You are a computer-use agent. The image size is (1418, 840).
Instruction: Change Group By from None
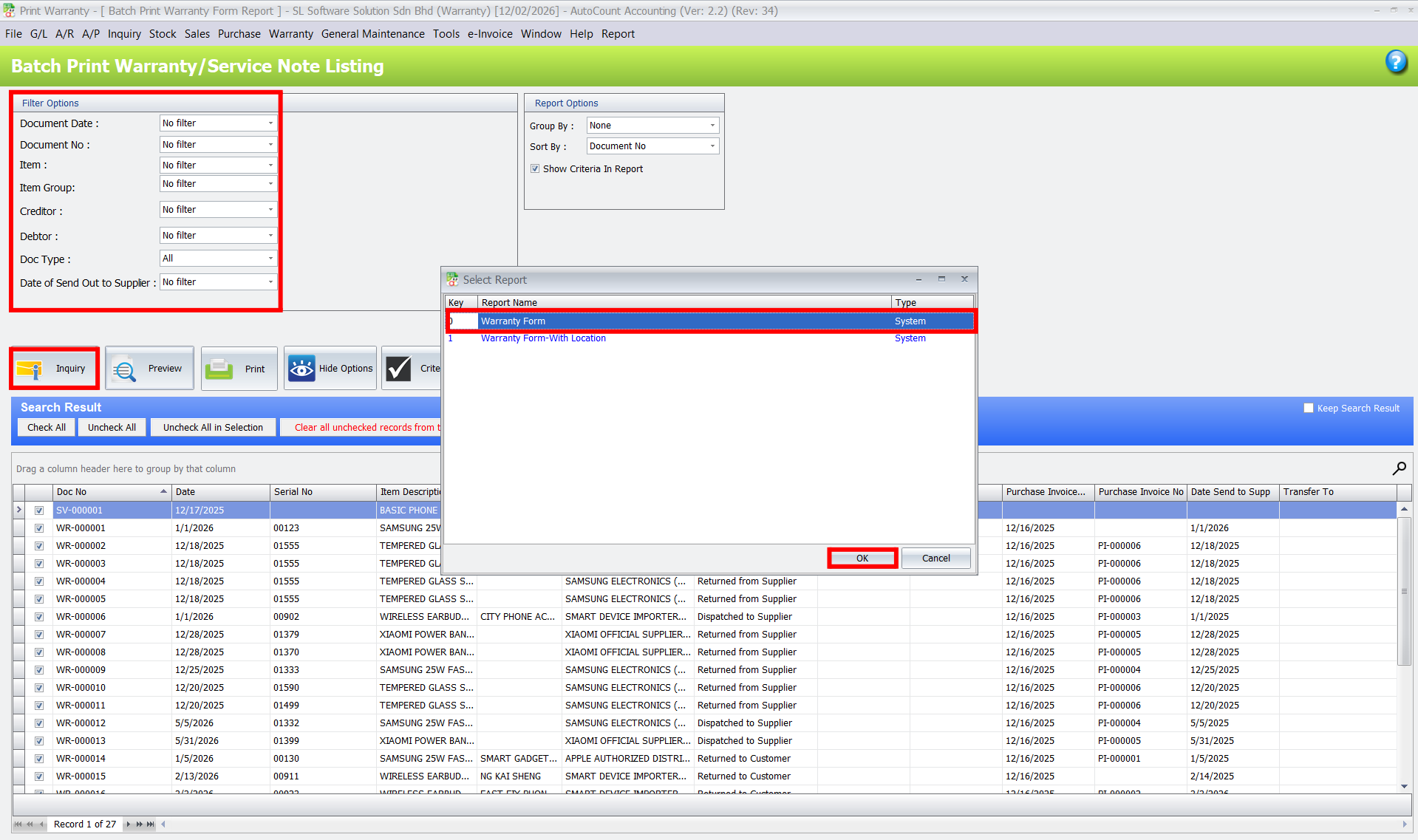pyautogui.click(x=712, y=125)
